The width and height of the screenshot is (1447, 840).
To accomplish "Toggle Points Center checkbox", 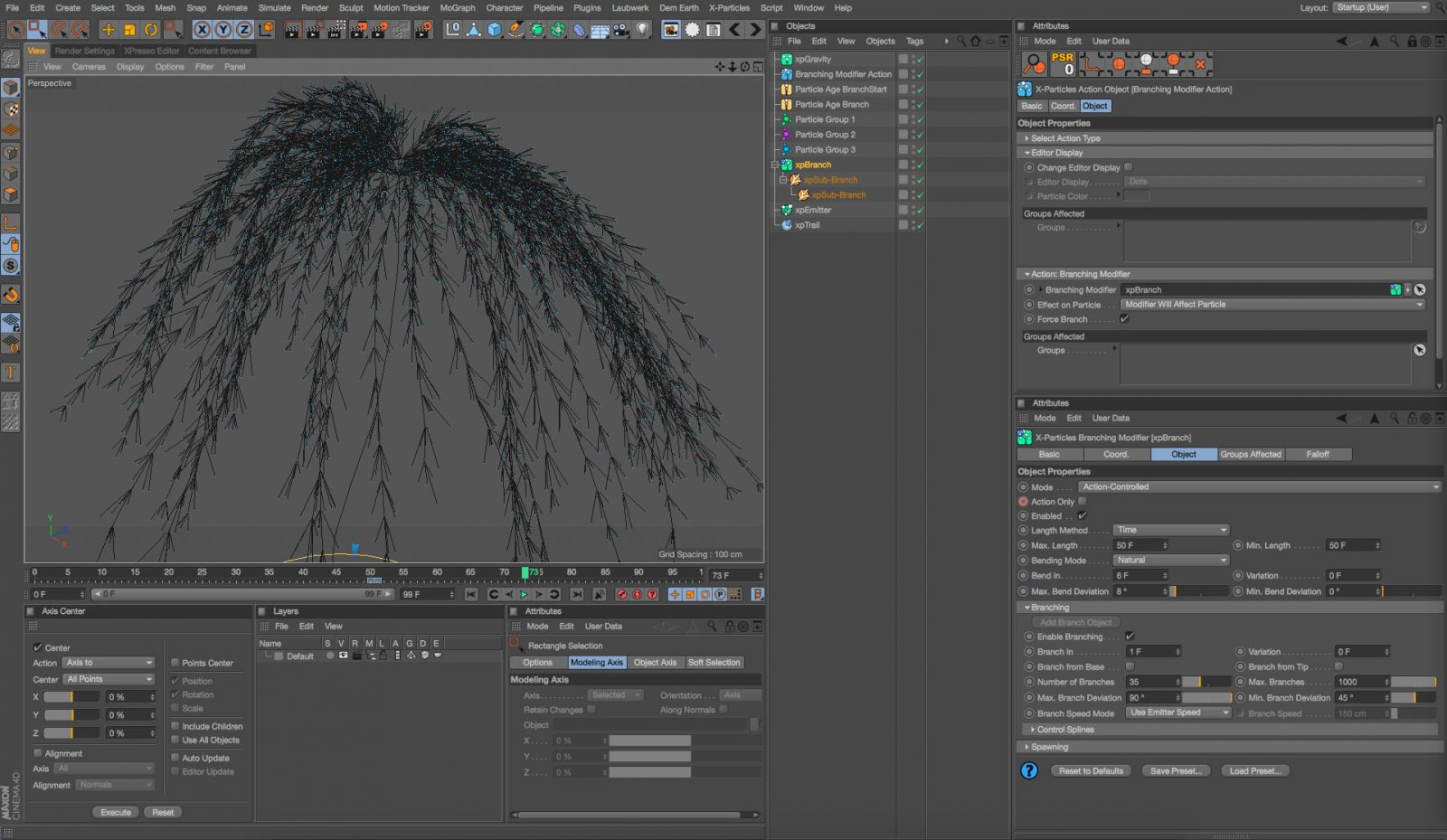I will (x=175, y=663).
